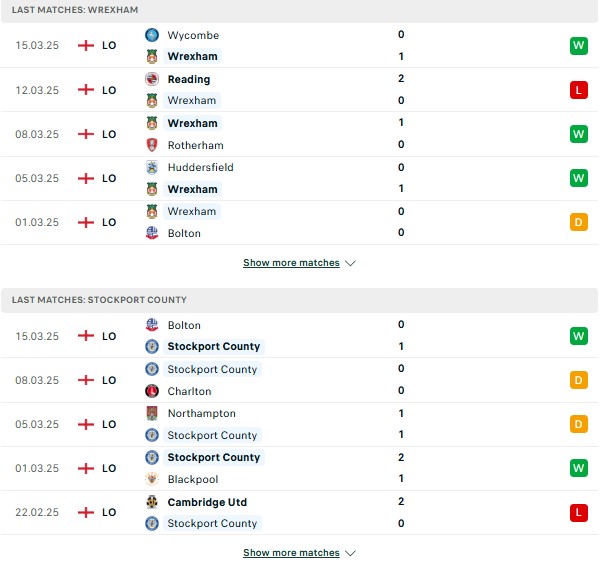Image resolution: width=604 pixels, height=571 pixels.
Task: Click the England flag on the 15.03.25 Wycombe row
Action: [x=86, y=45]
